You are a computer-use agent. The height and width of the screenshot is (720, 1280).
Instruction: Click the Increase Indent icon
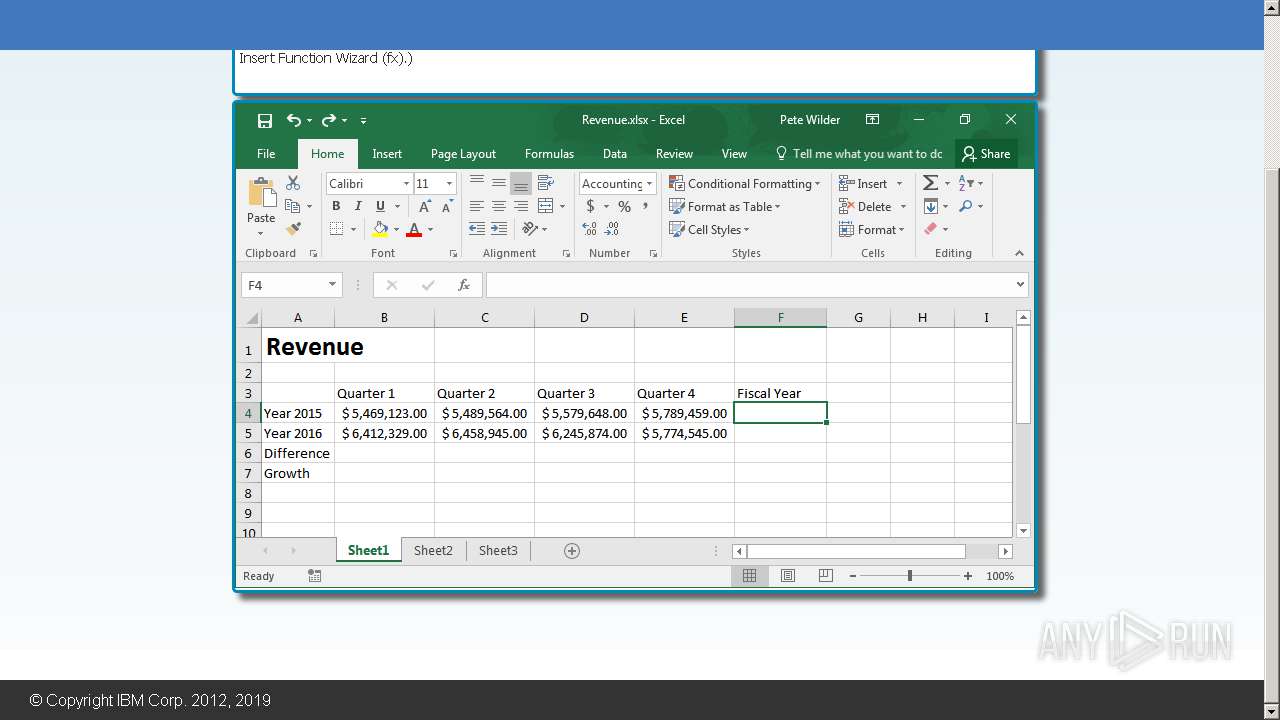[x=499, y=229]
